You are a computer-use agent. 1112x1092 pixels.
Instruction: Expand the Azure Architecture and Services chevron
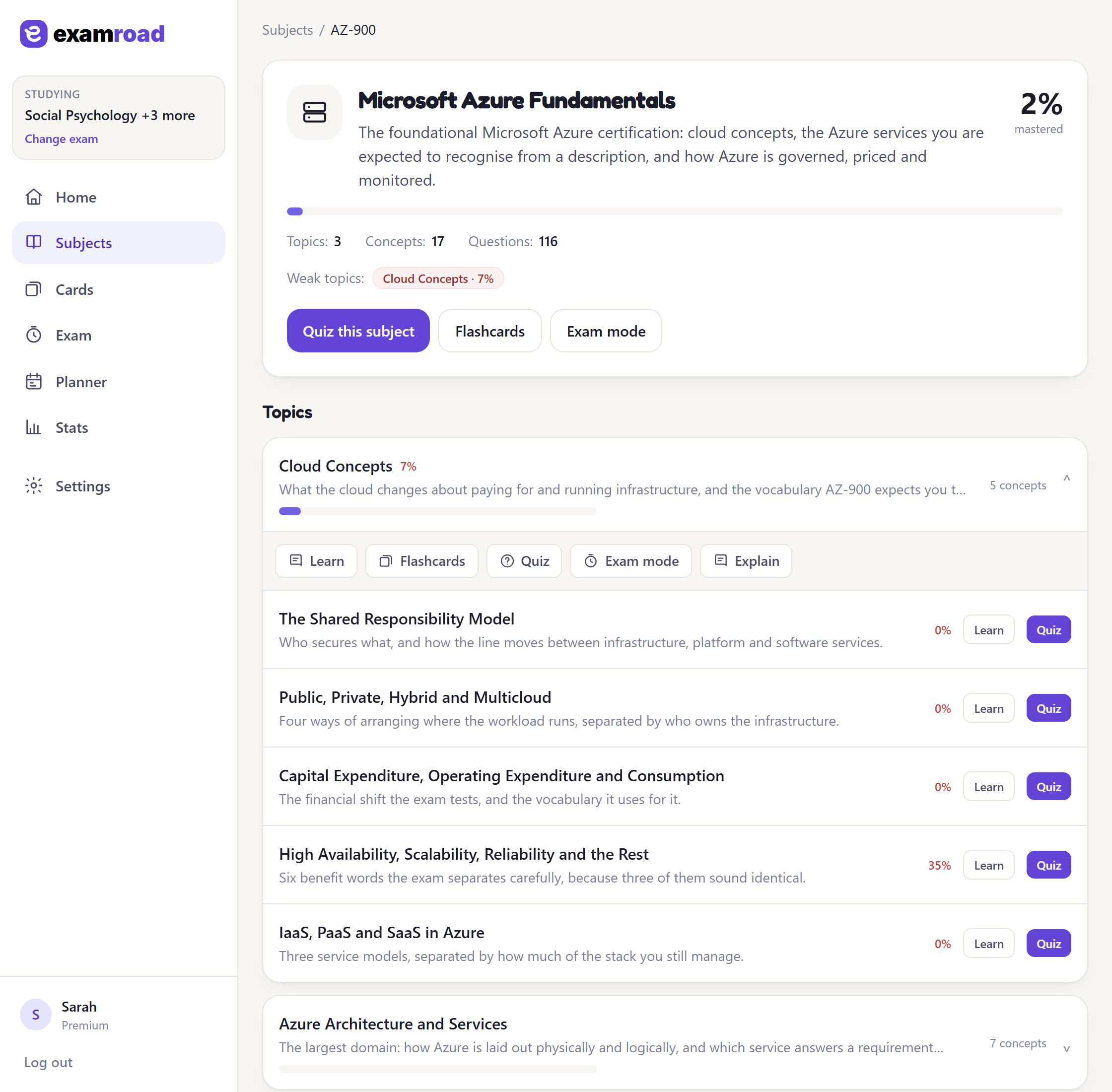click(1067, 1048)
